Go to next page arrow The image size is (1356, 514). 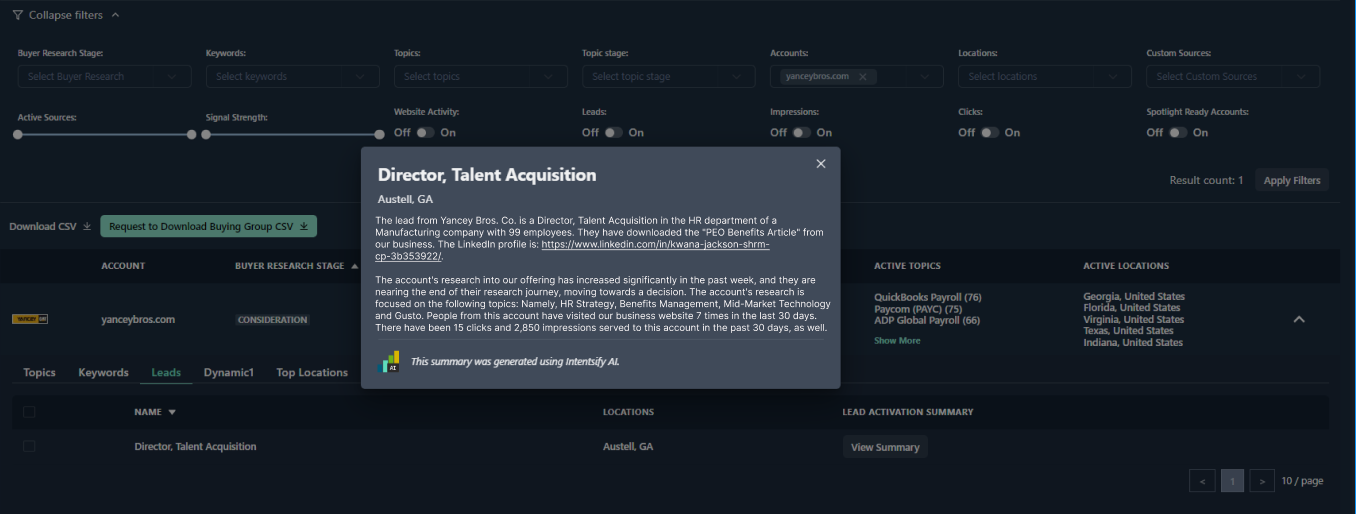[x=1262, y=481]
